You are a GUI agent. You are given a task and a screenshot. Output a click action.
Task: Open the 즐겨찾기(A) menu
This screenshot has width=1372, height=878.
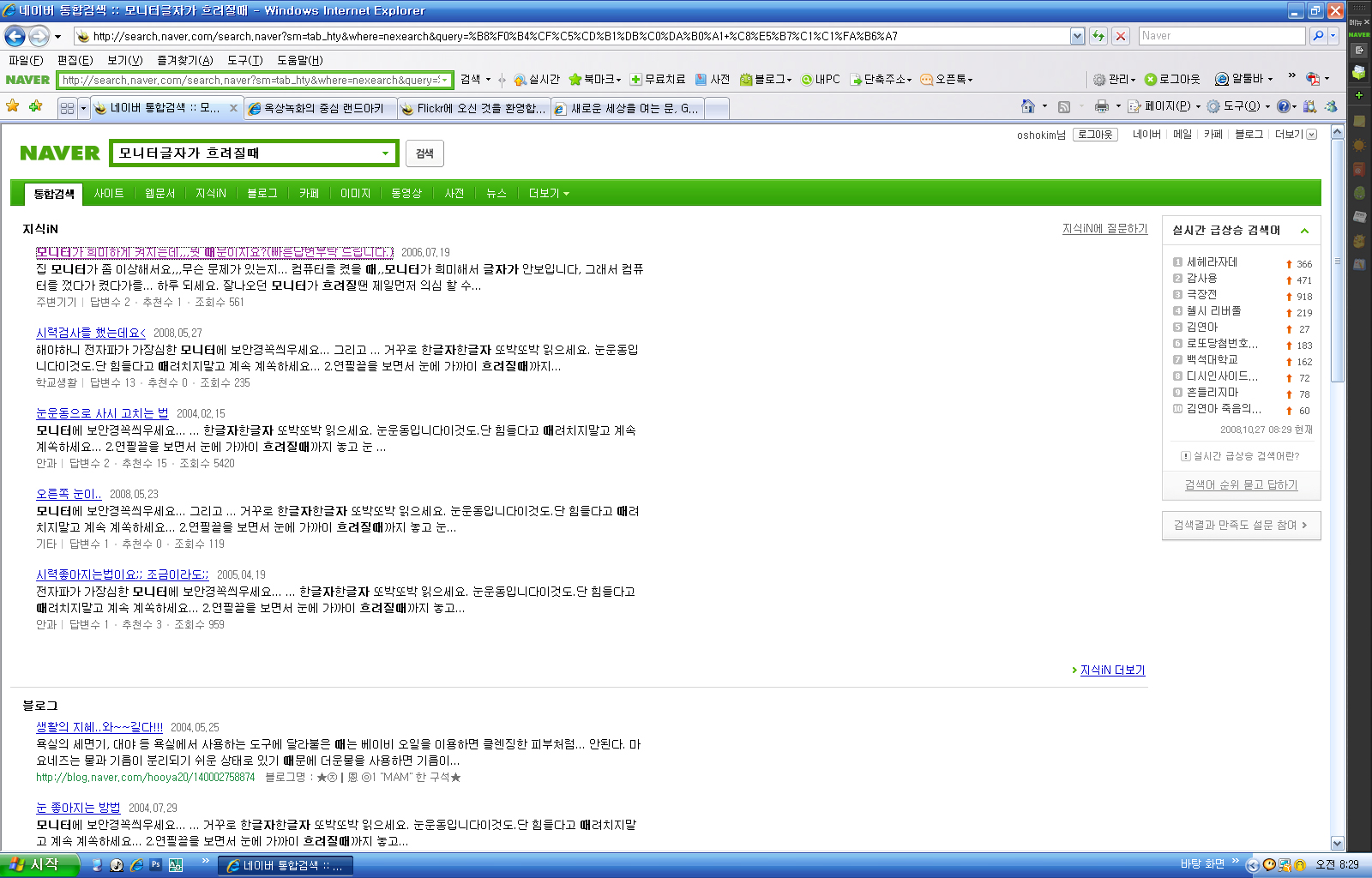pyautogui.click(x=184, y=60)
